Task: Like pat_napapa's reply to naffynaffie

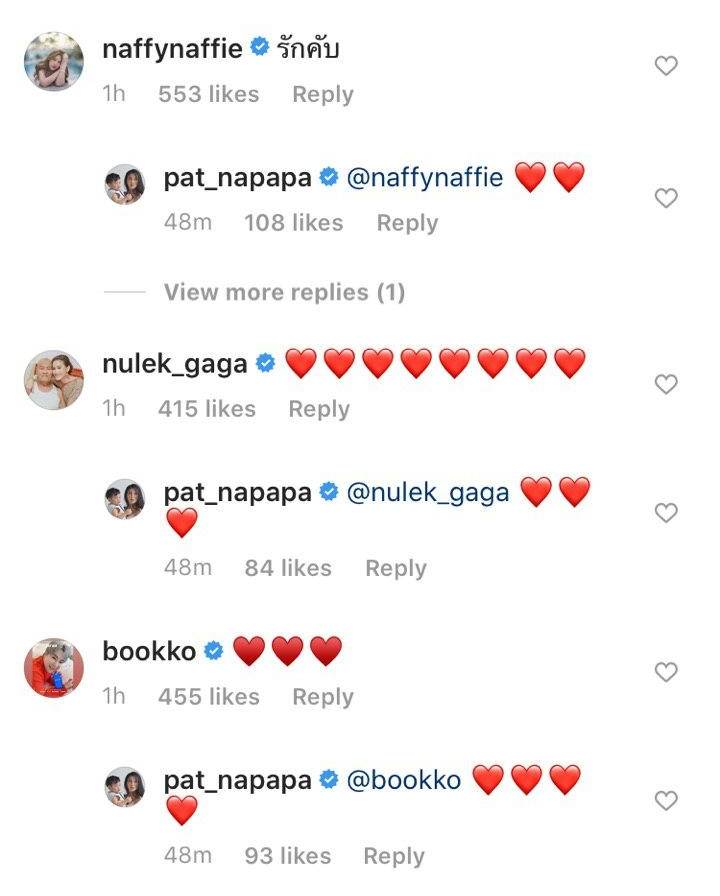Action: (665, 199)
